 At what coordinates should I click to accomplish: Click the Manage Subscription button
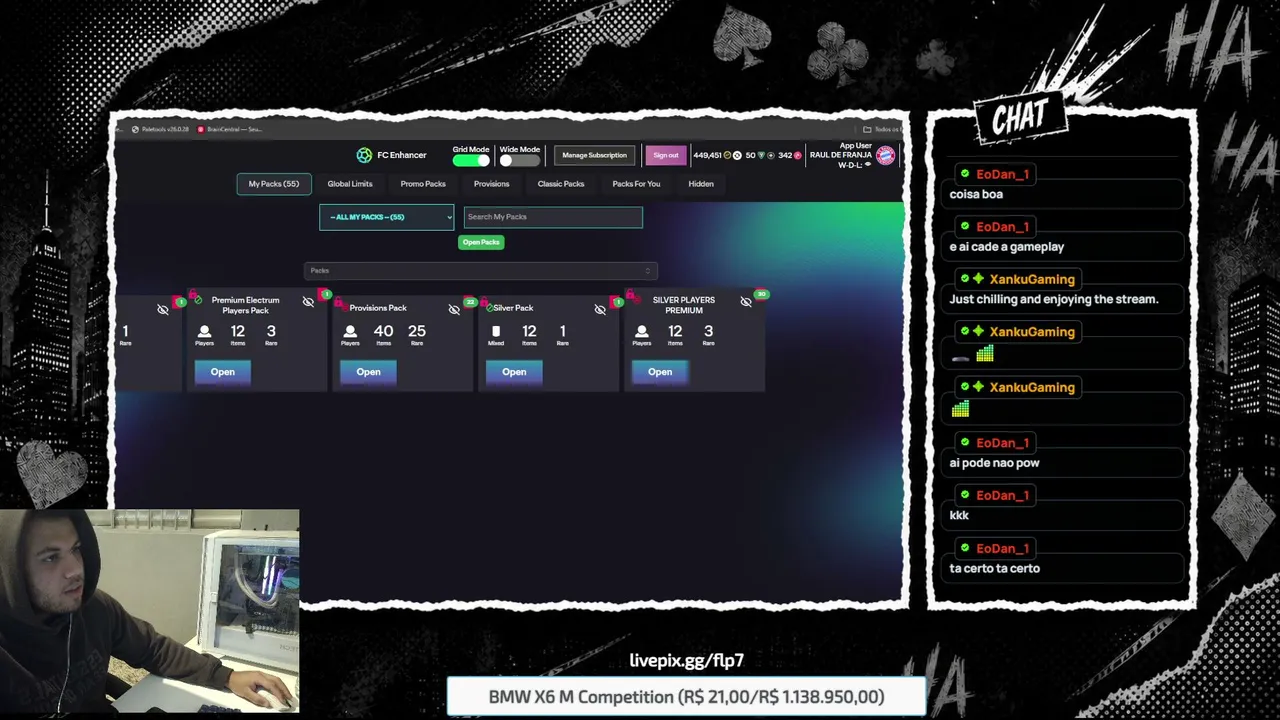pyautogui.click(x=594, y=155)
